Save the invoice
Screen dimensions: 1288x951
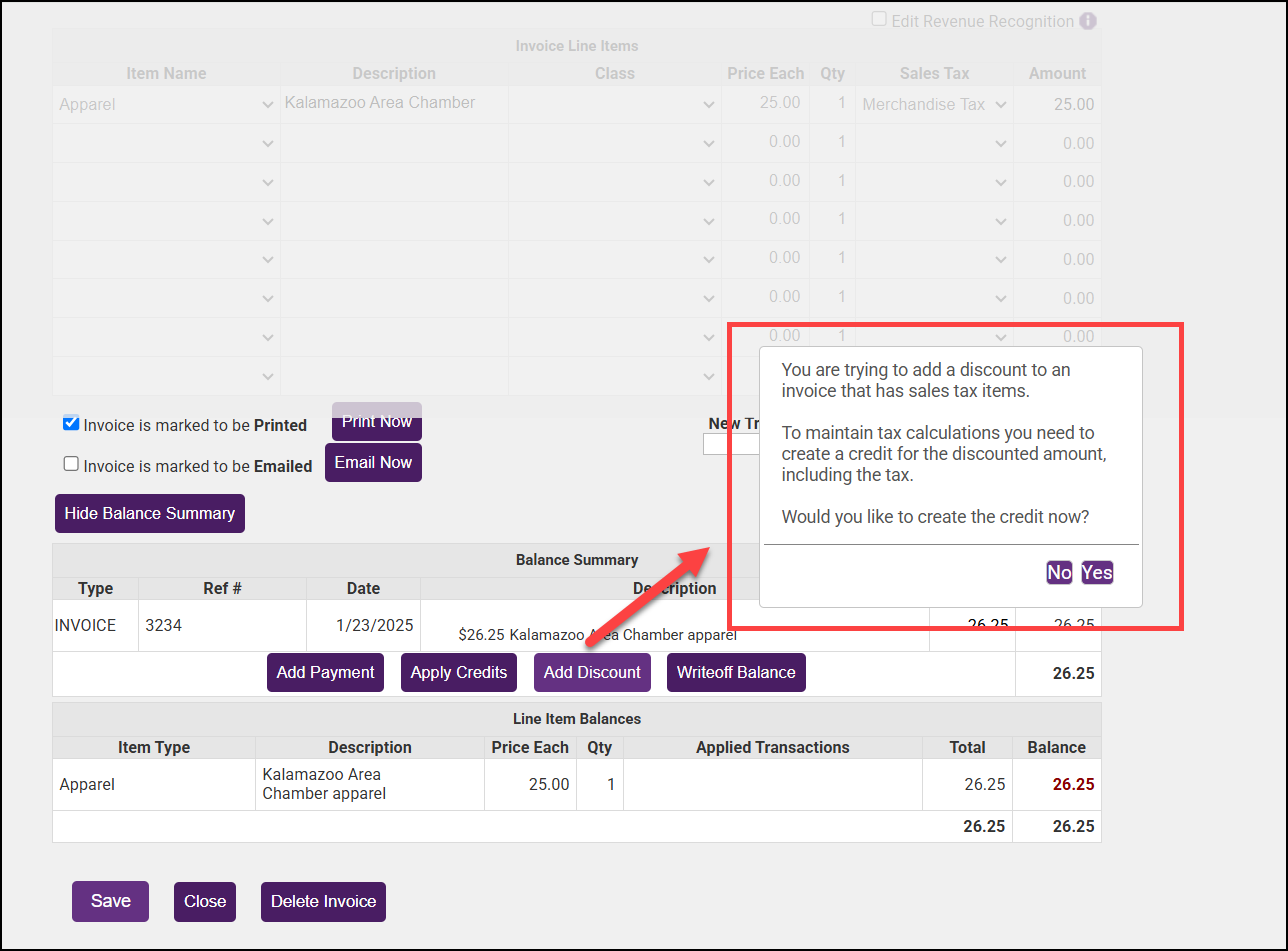[x=110, y=901]
